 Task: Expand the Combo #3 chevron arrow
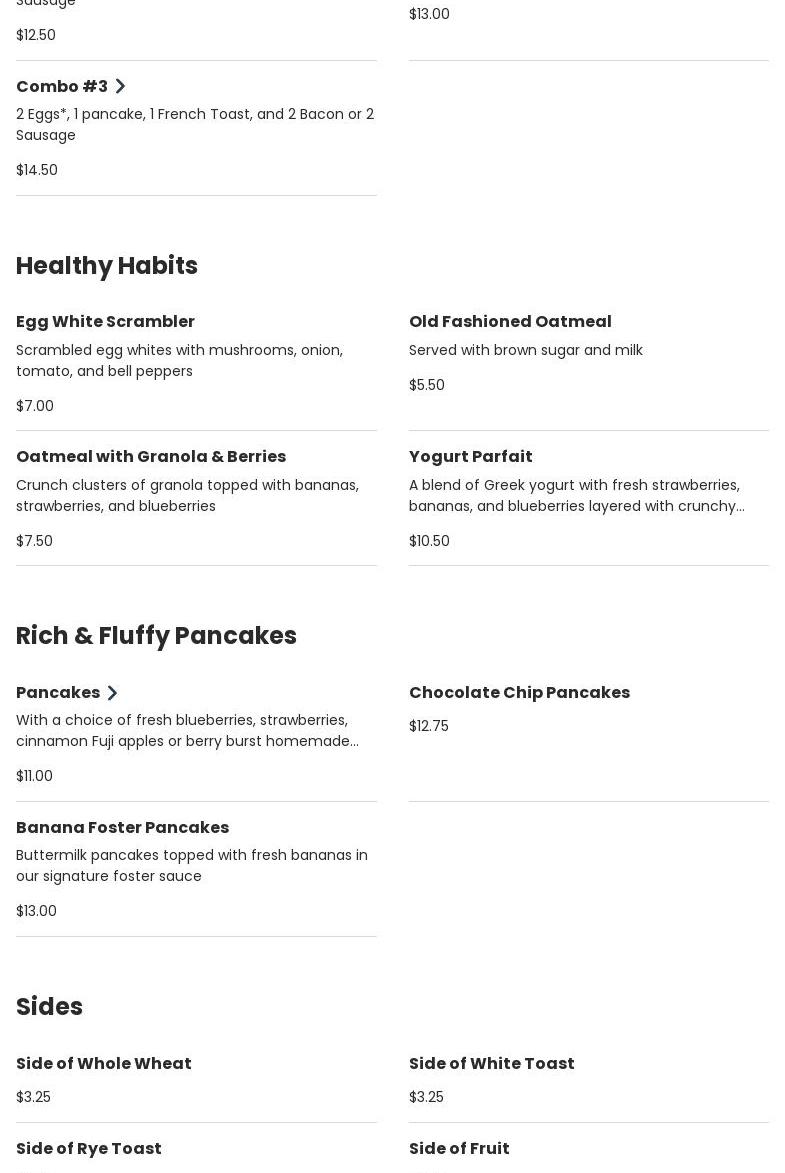pos(120,87)
